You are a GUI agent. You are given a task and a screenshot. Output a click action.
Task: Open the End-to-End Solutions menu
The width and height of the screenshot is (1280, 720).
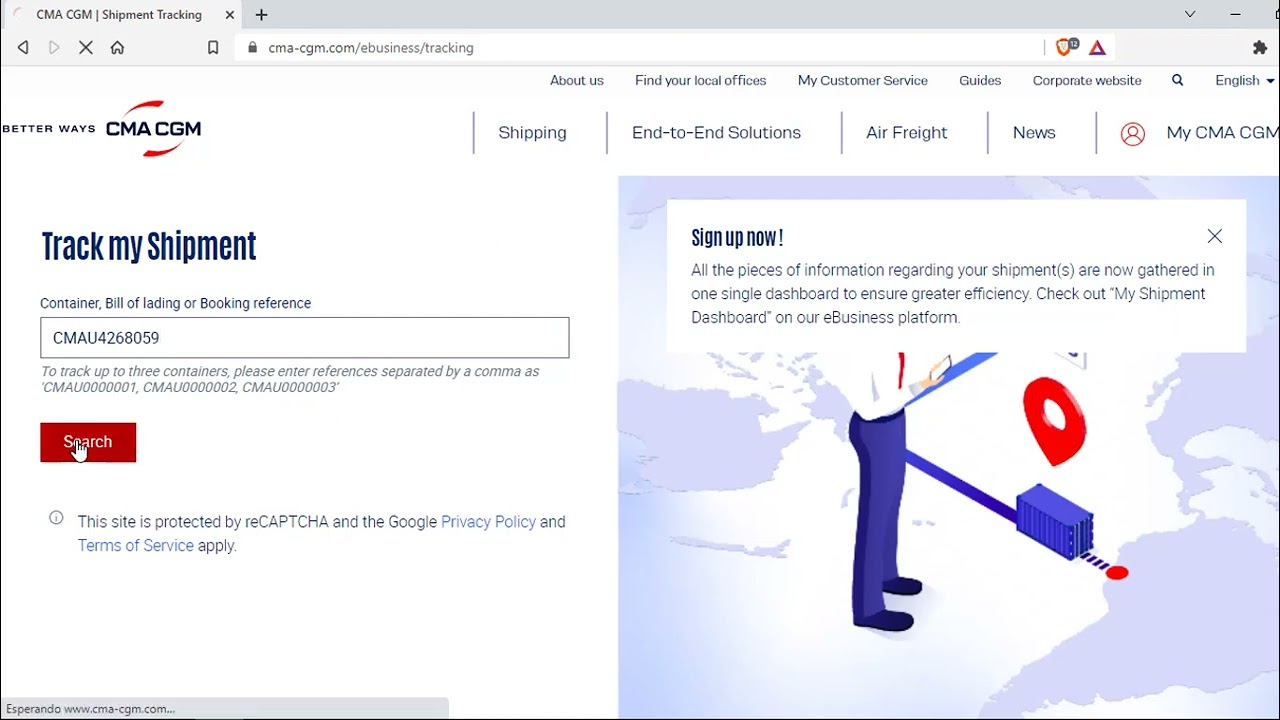click(716, 132)
